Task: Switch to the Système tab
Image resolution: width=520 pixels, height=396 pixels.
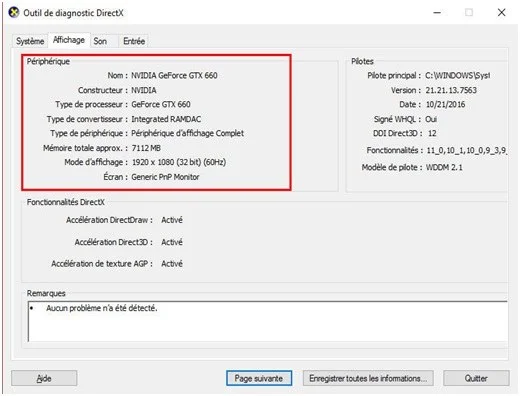Action: point(30,41)
